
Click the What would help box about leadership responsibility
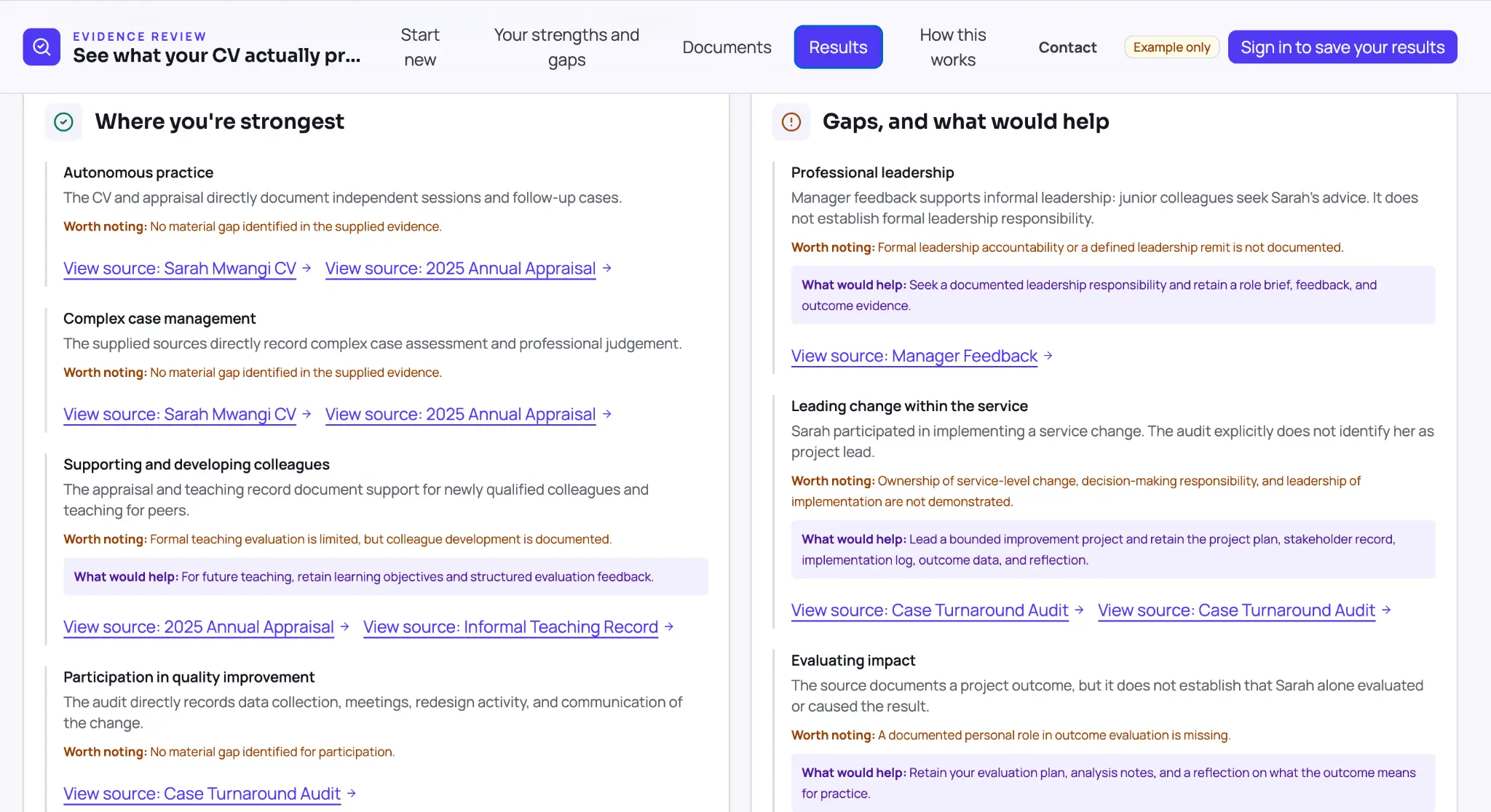tap(1113, 295)
